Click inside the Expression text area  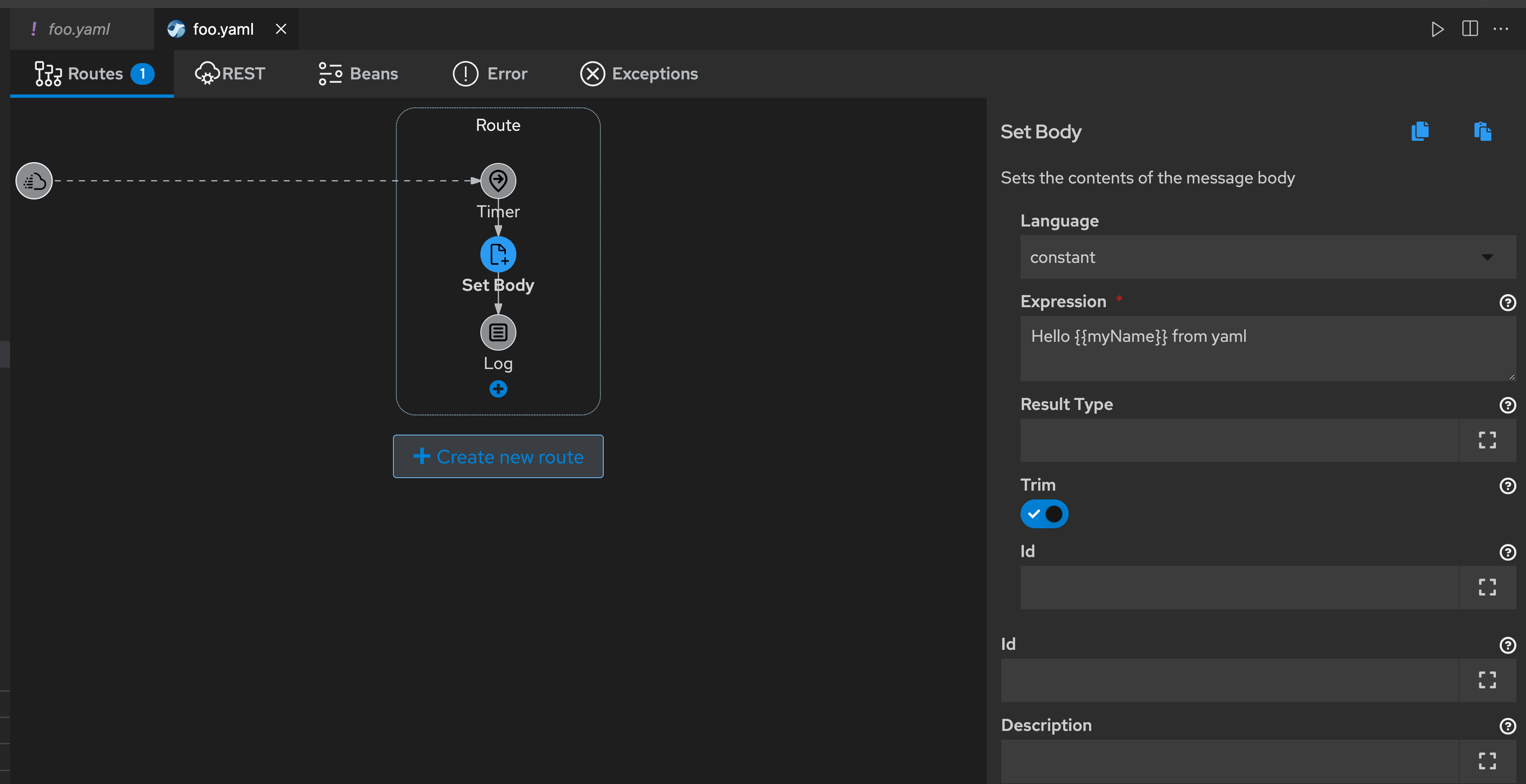tap(1244, 349)
